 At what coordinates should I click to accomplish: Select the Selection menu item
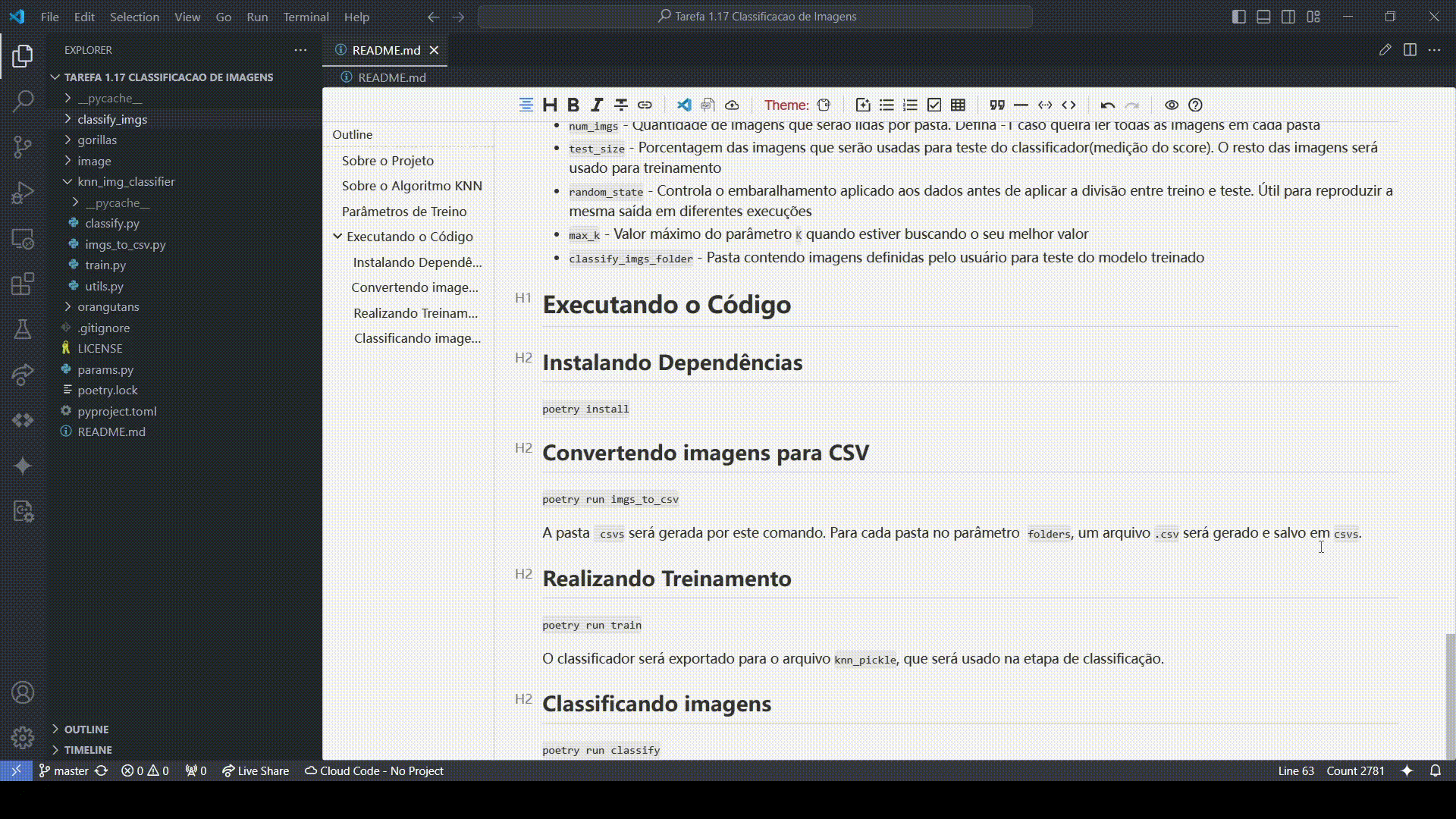[x=134, y=17]
